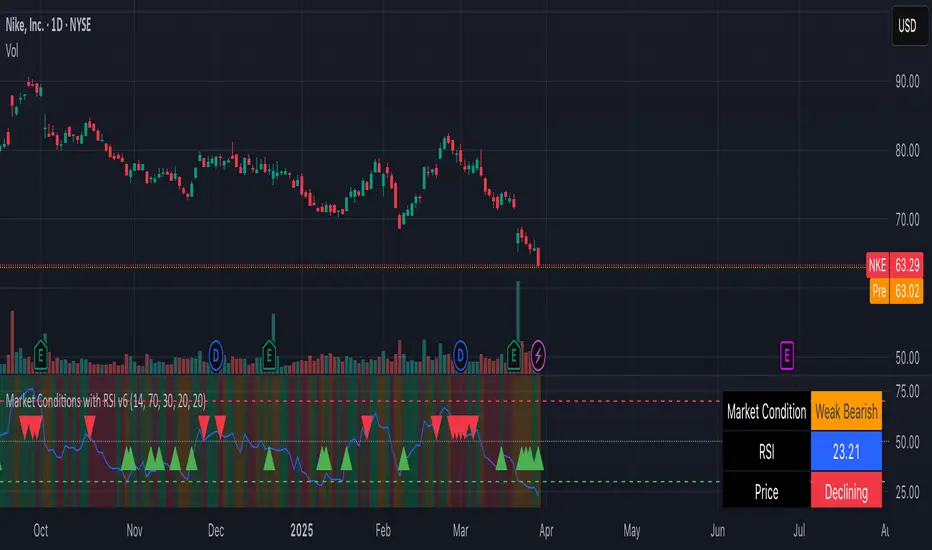Click the NKE 63.29 last price label
This screenshot has width=932, height=550.
[x=895, y=265]
